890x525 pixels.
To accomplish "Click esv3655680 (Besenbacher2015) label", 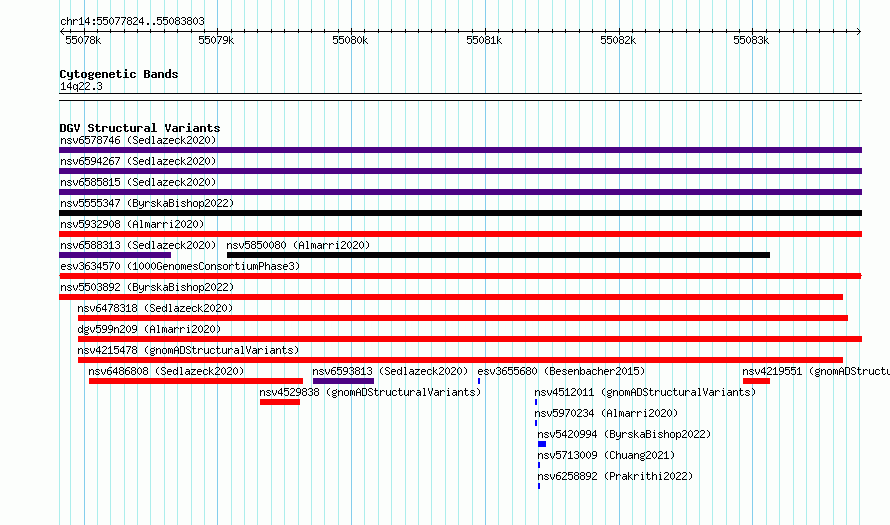I will [561, 371].
